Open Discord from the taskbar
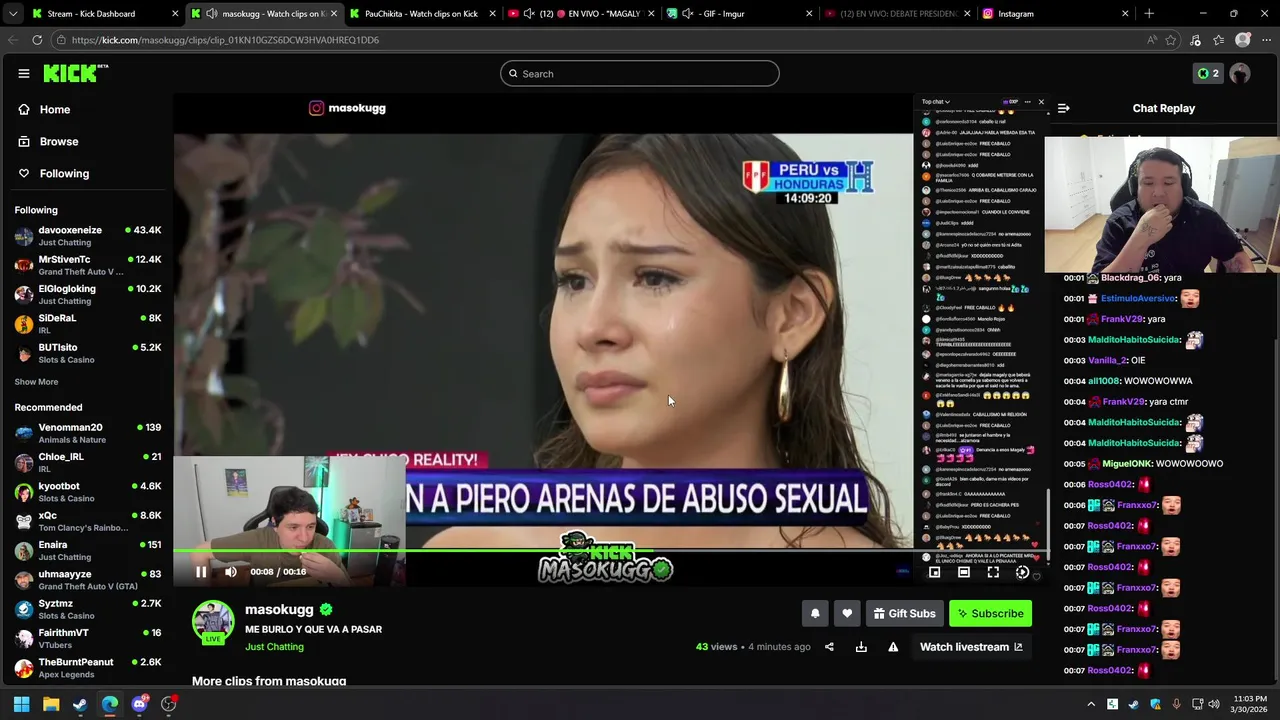This screenshot has width=1280, height=720. click(139, 704)
